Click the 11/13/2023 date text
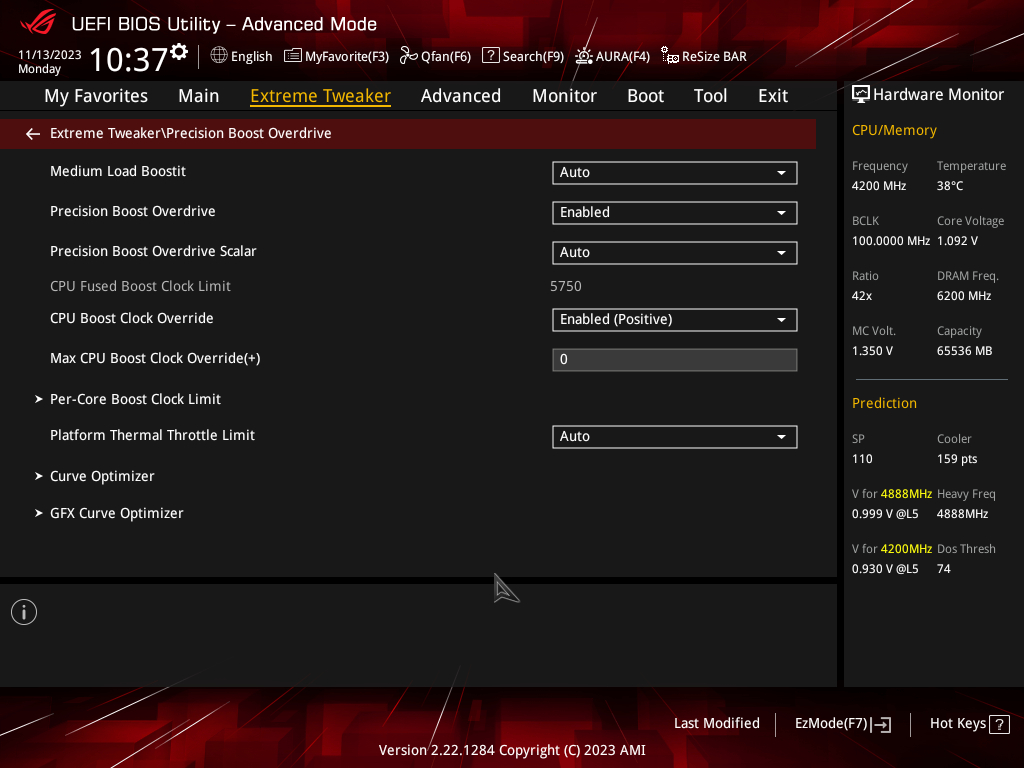 click(x=50, y=55)
